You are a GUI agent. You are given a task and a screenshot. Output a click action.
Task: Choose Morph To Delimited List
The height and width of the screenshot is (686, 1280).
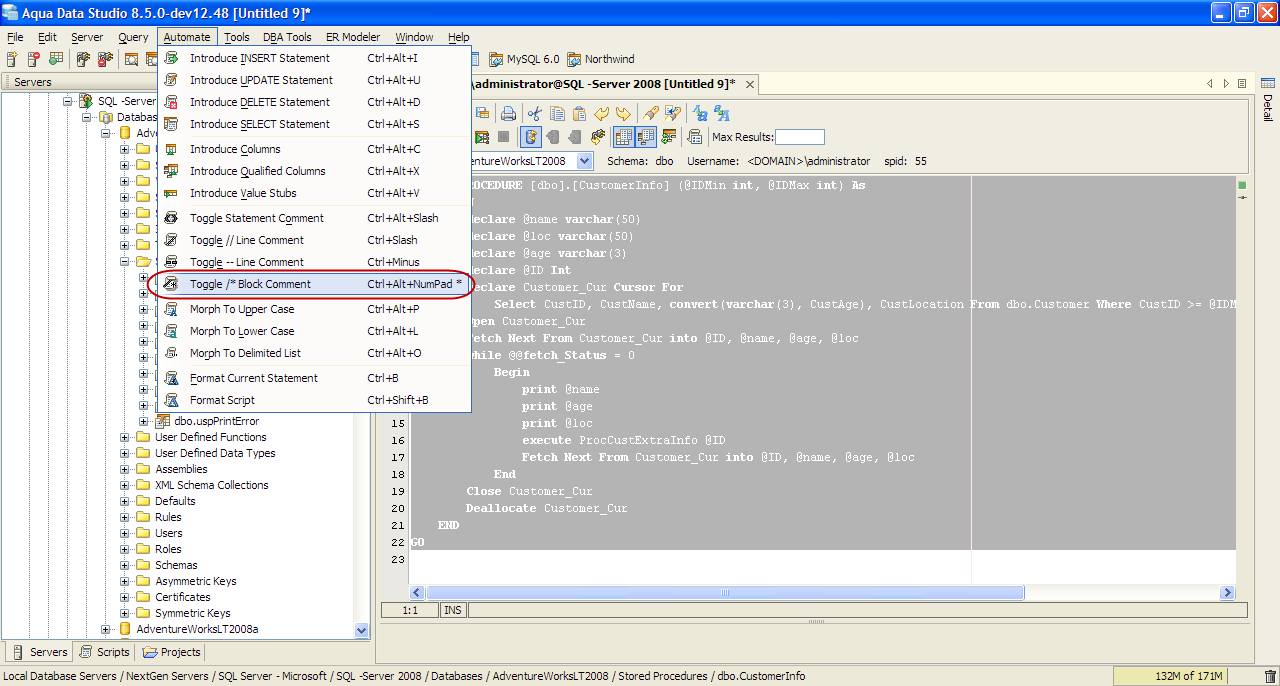coord(315,353)
